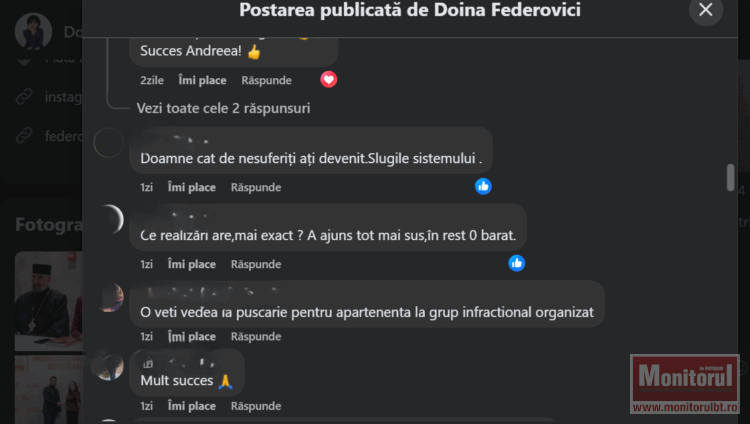Click the link icon beside instagram
The height and width of the screenshot is (424, 750).
(x=24, y=97)
